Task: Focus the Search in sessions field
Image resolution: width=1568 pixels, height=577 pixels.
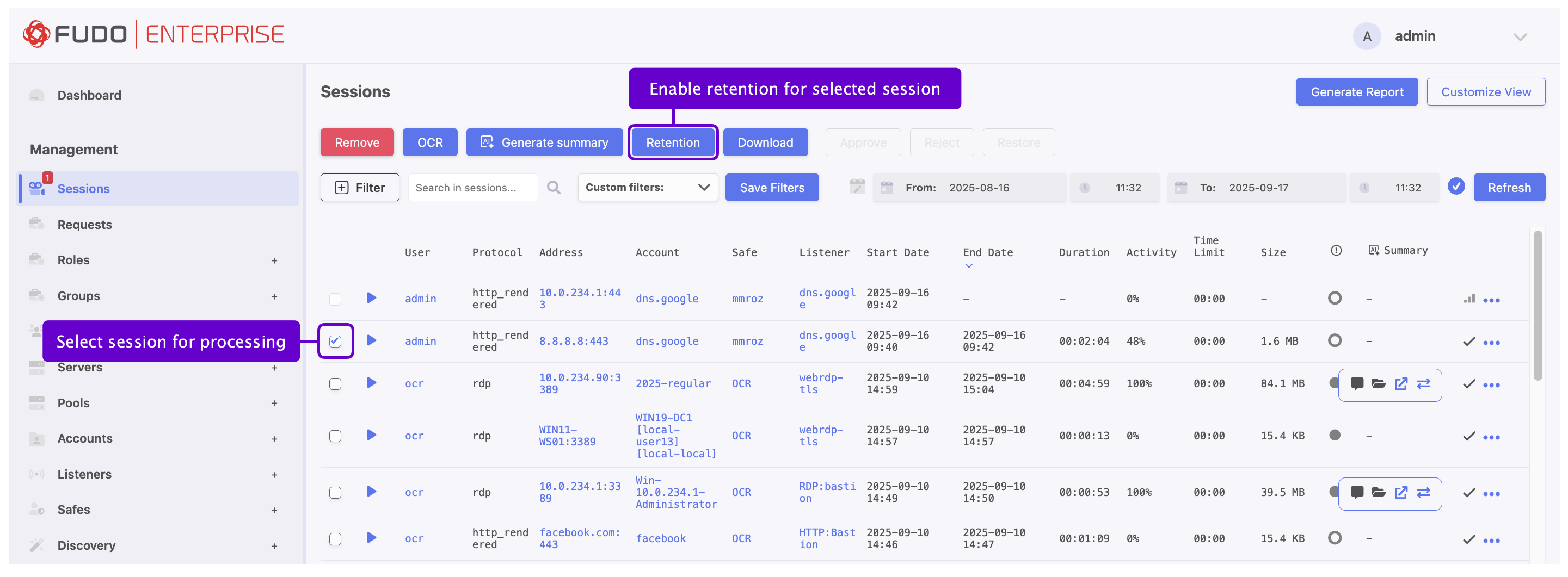Action: pos(472,188)
